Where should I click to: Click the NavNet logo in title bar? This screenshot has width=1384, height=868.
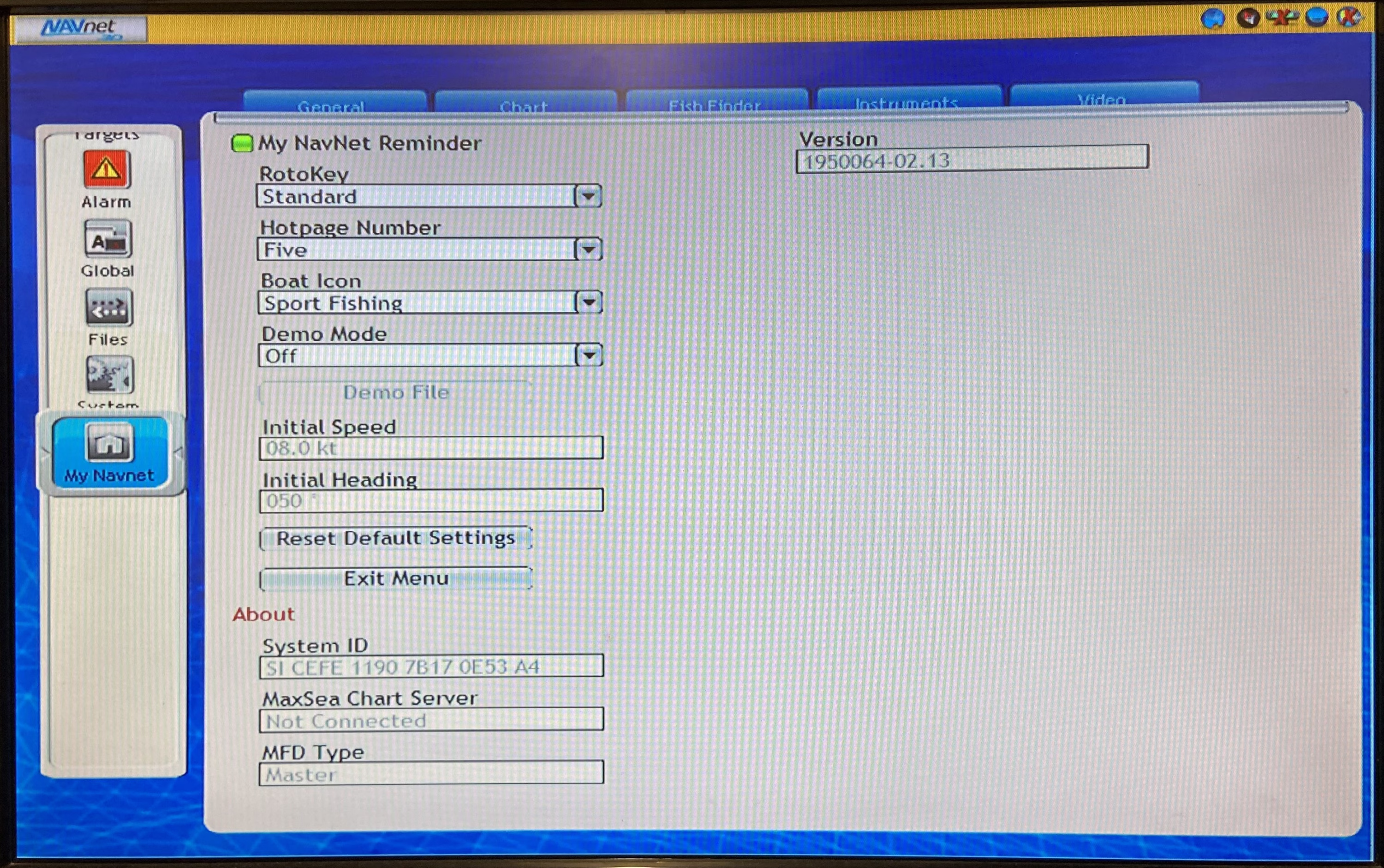[x=80, y=28]
